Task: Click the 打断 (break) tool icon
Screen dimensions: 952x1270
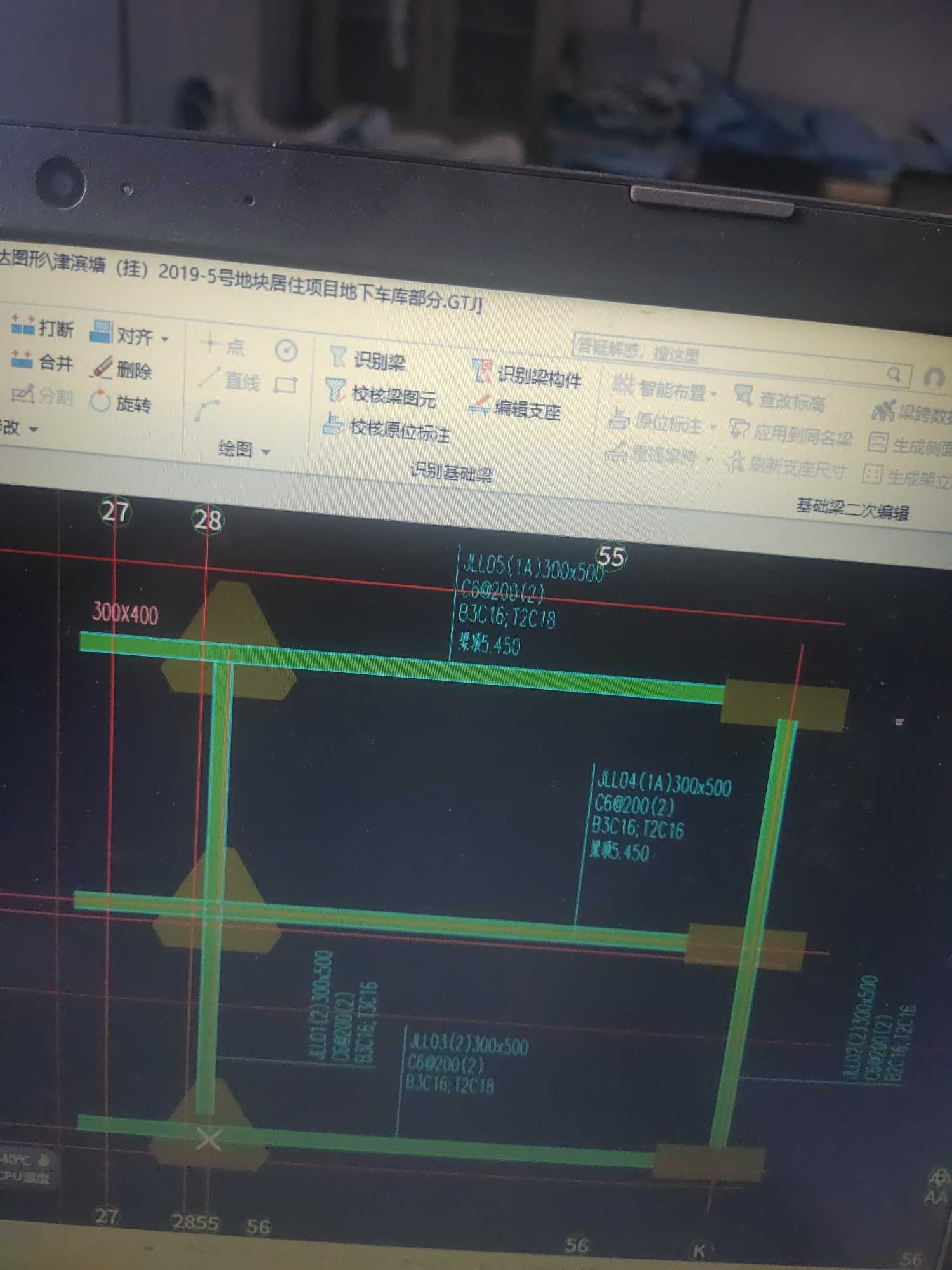Action: pos(23,325)
